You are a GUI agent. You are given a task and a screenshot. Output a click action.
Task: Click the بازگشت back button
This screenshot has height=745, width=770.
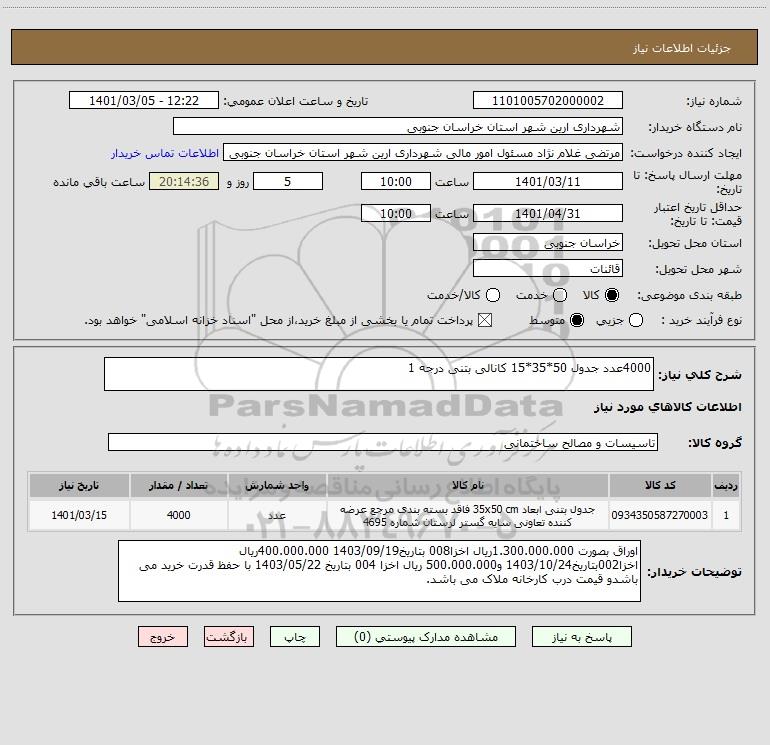(x=229, y=637)
